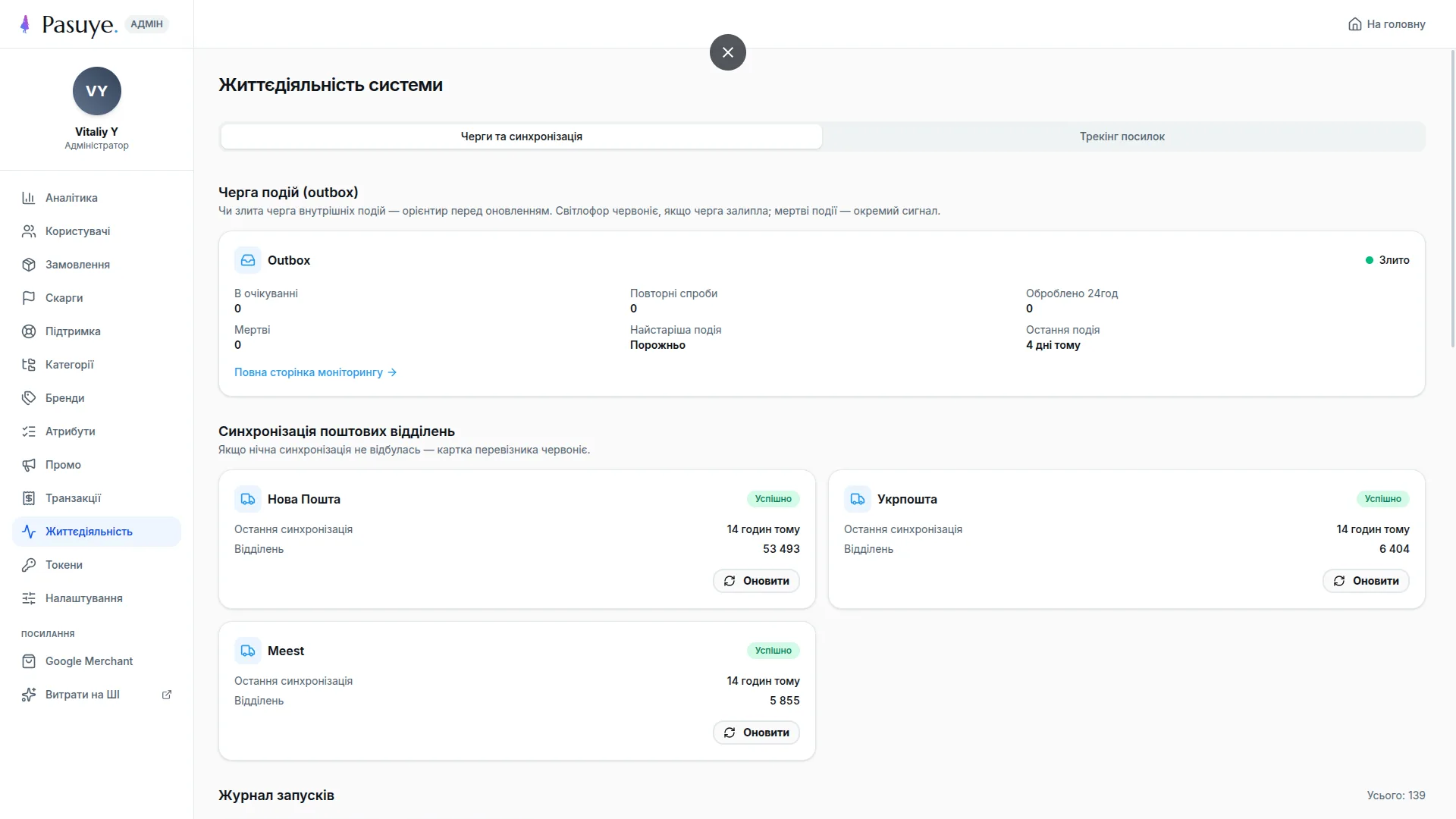
Task: Click the Бренди tag icon
Action: point(29,398)
